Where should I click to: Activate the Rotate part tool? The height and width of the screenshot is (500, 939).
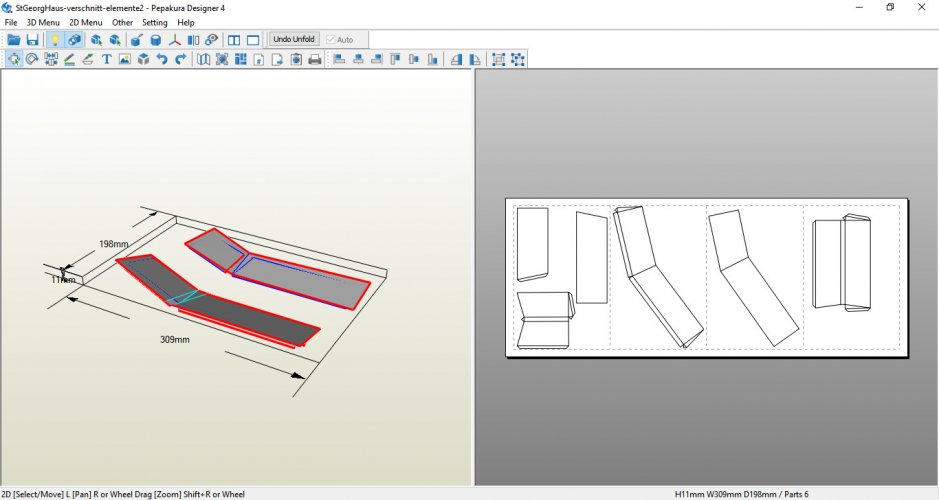[x=32, y=59]
